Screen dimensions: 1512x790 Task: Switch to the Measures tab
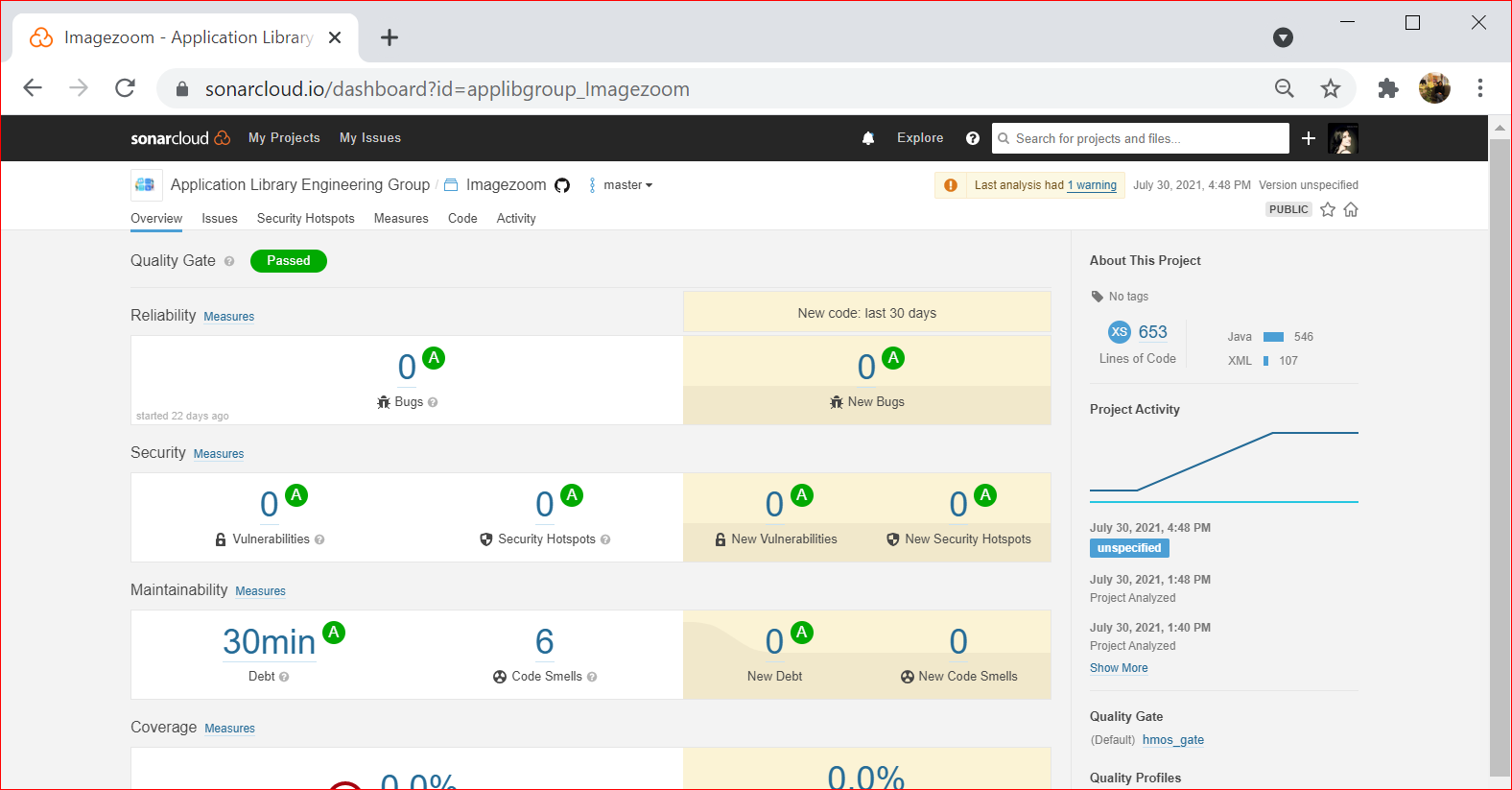[x=401, y=219]
